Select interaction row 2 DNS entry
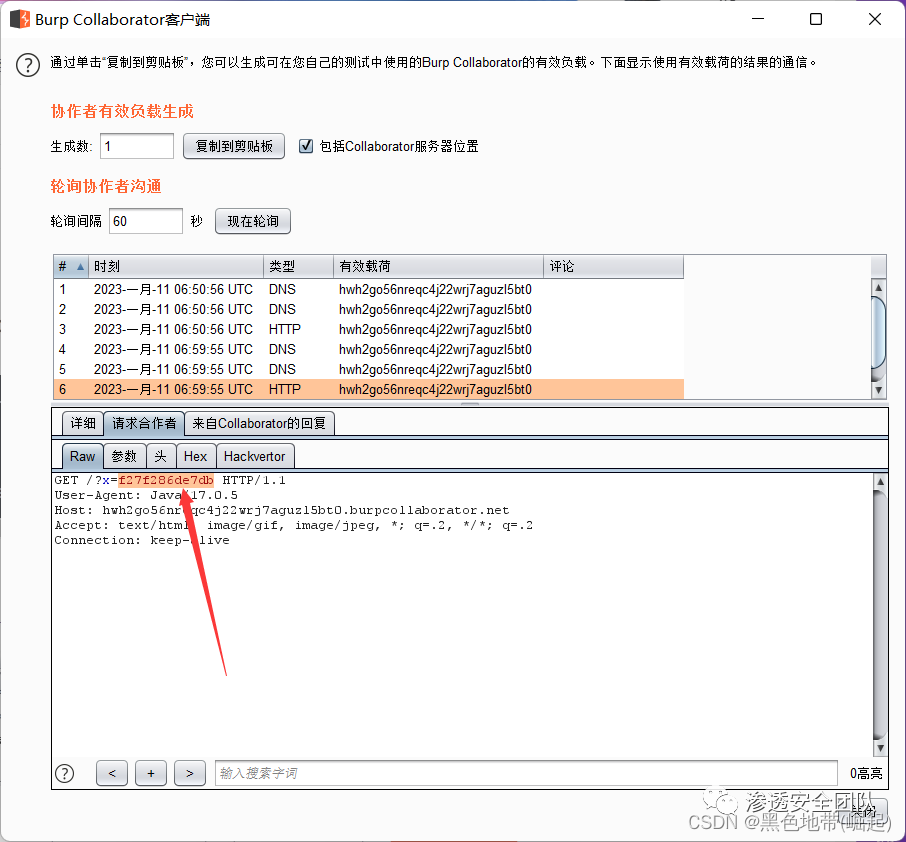 click(369, 310)
